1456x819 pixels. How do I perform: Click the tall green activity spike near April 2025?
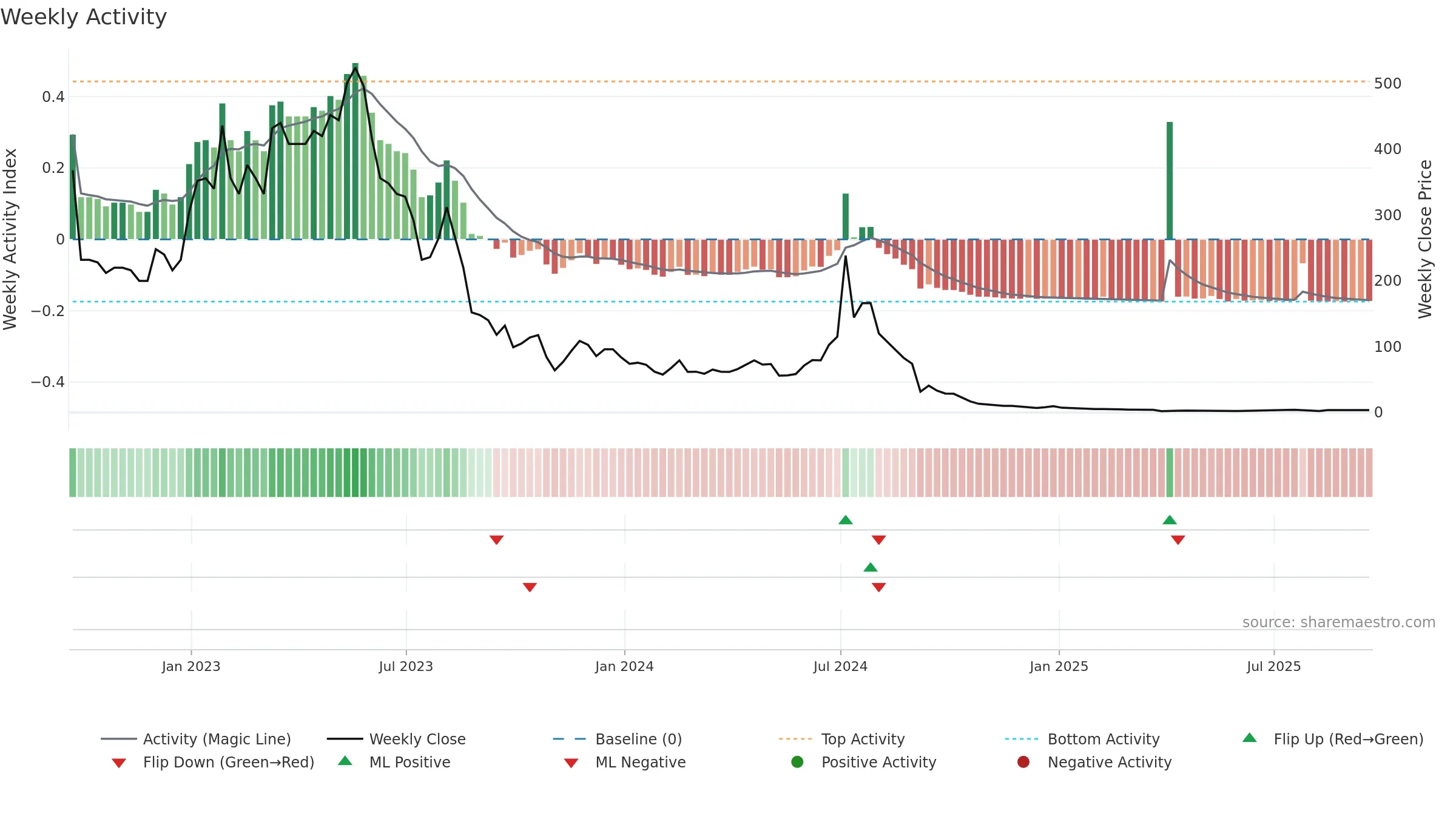[x=1170, y=181]
